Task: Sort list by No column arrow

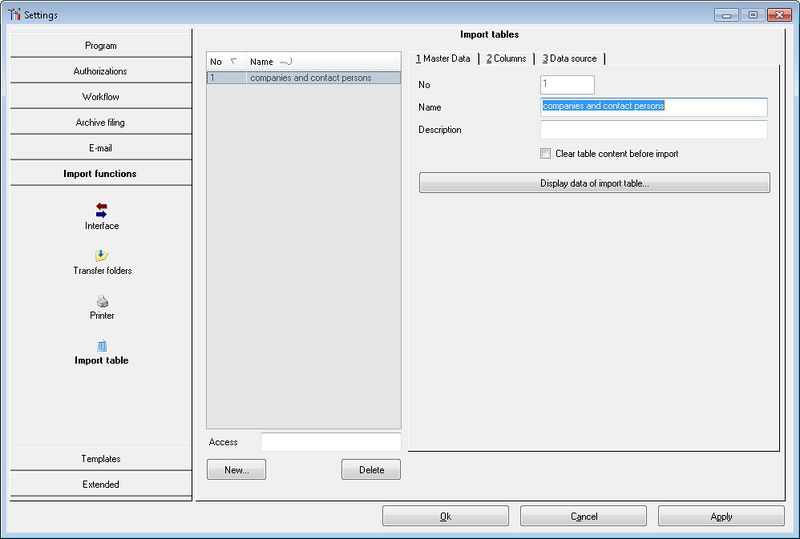Action: pos(234,61)
